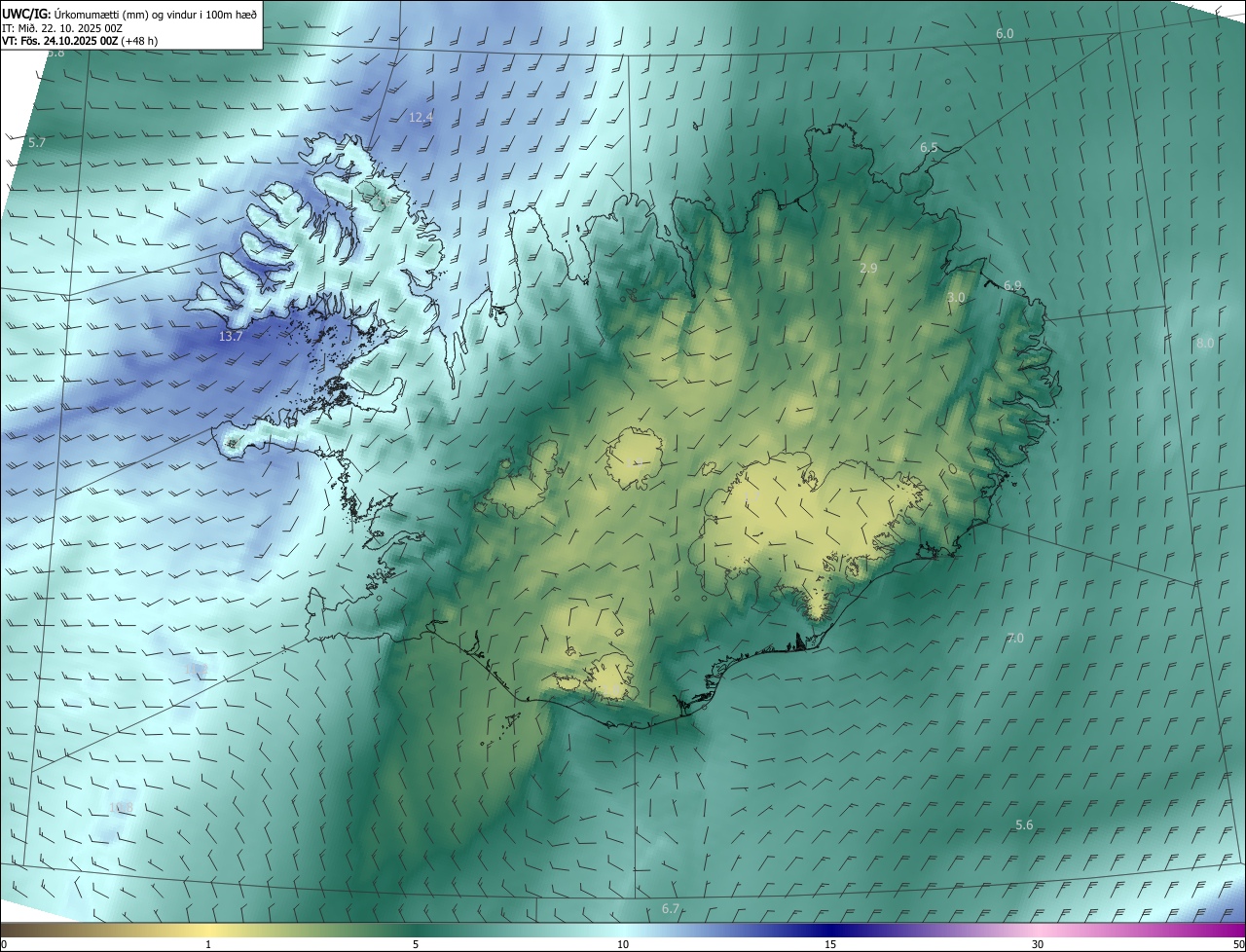Click the 2.9 value label
Viewport: 1246px width, 952px height.
pos(868,268)
